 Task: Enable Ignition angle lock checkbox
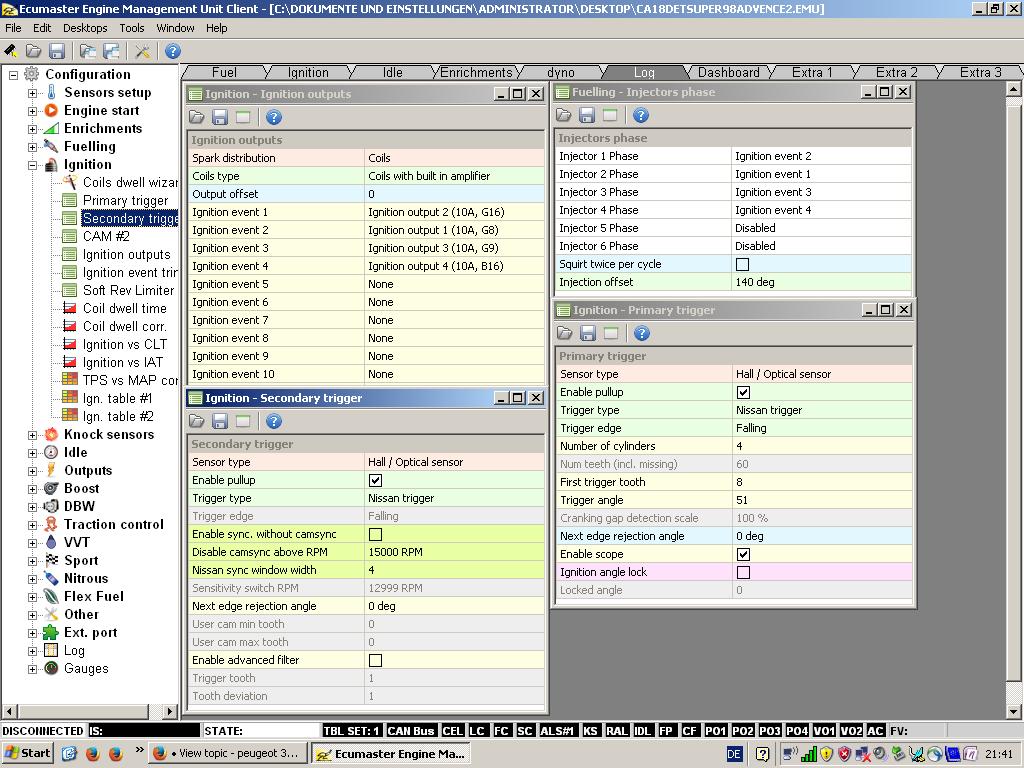[x=743, y=572]
